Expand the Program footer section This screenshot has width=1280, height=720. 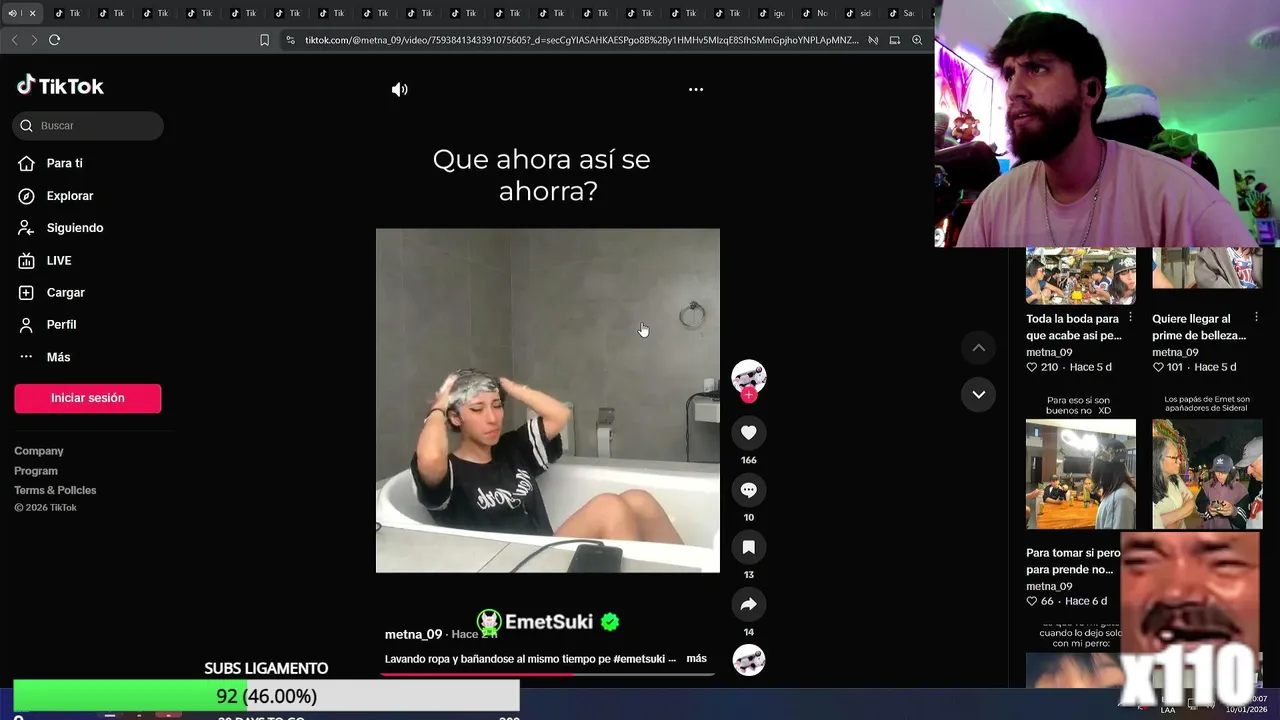point(36,471)
